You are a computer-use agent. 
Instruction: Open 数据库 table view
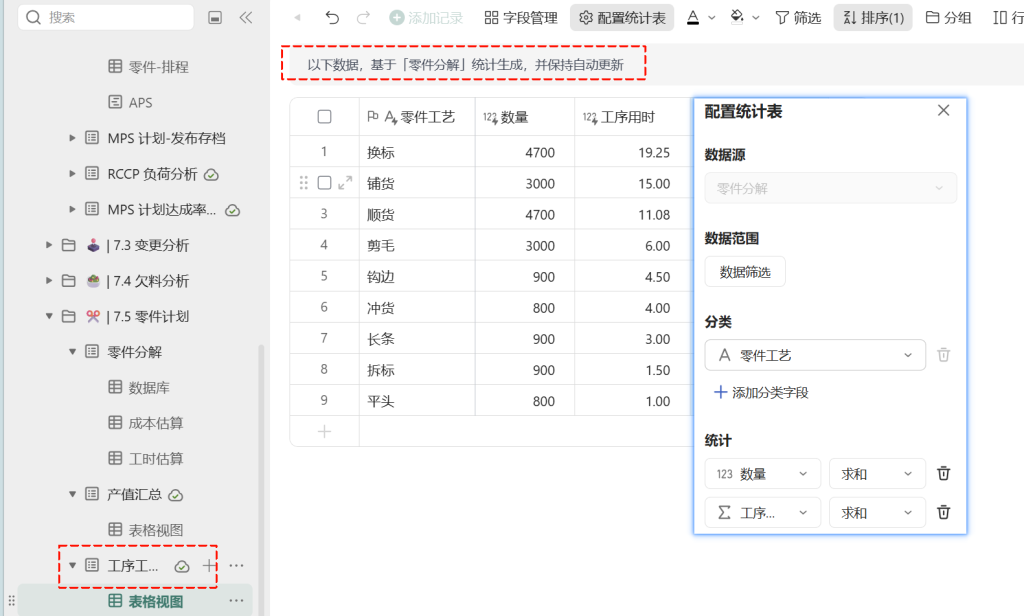[138, 387]
